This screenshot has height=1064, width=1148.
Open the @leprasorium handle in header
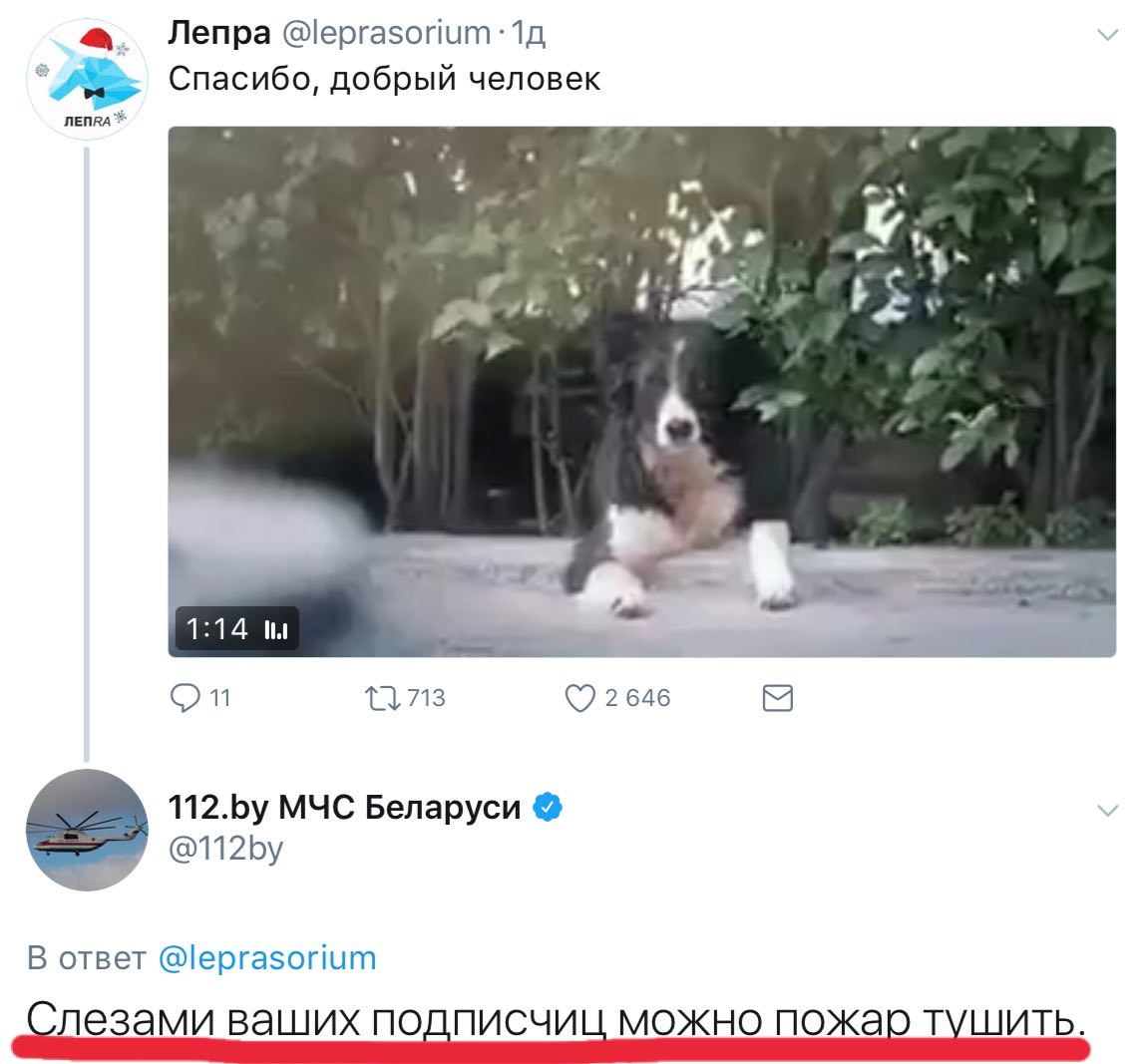tap(387, 33)
